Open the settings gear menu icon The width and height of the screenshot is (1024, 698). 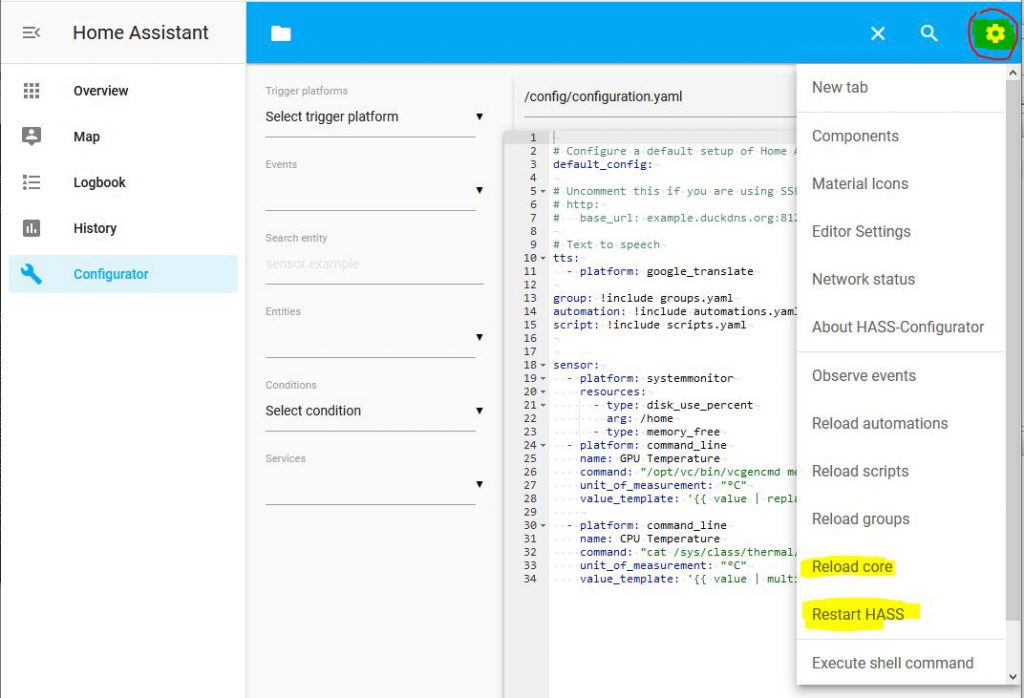pos(995,33)
